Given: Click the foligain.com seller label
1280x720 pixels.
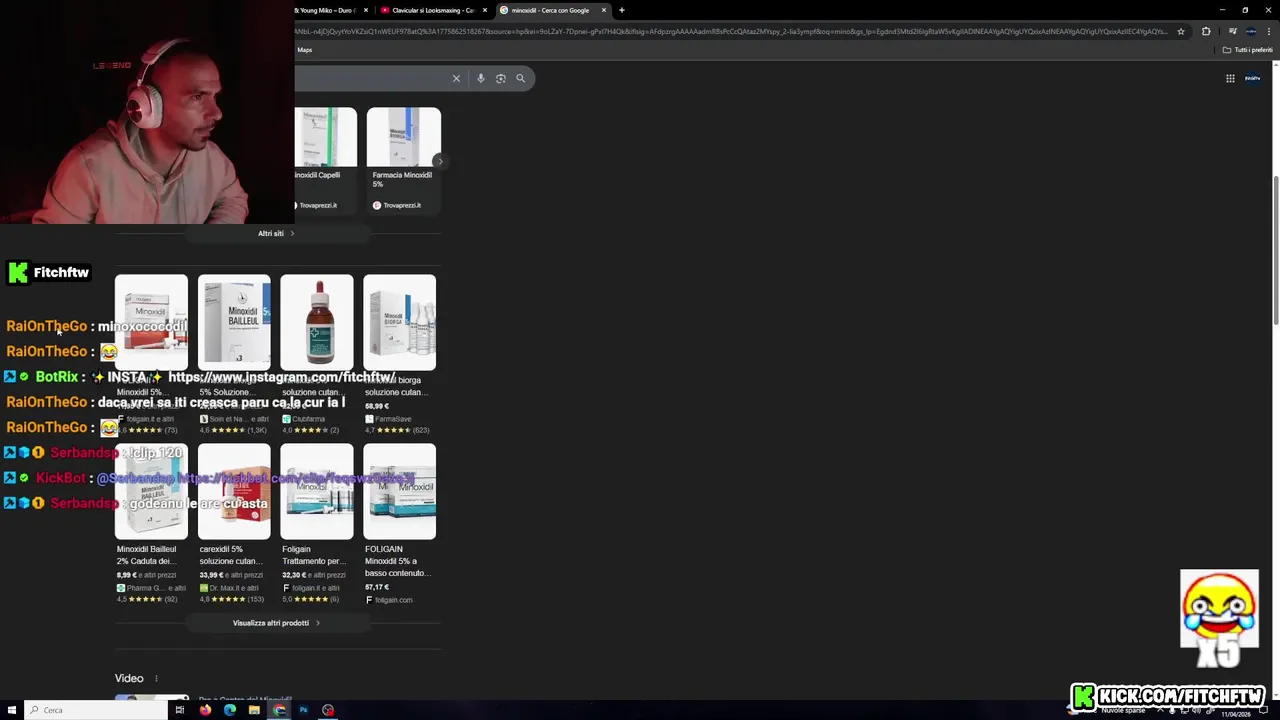Looking at the screenshot, I should tap(390, 600).
